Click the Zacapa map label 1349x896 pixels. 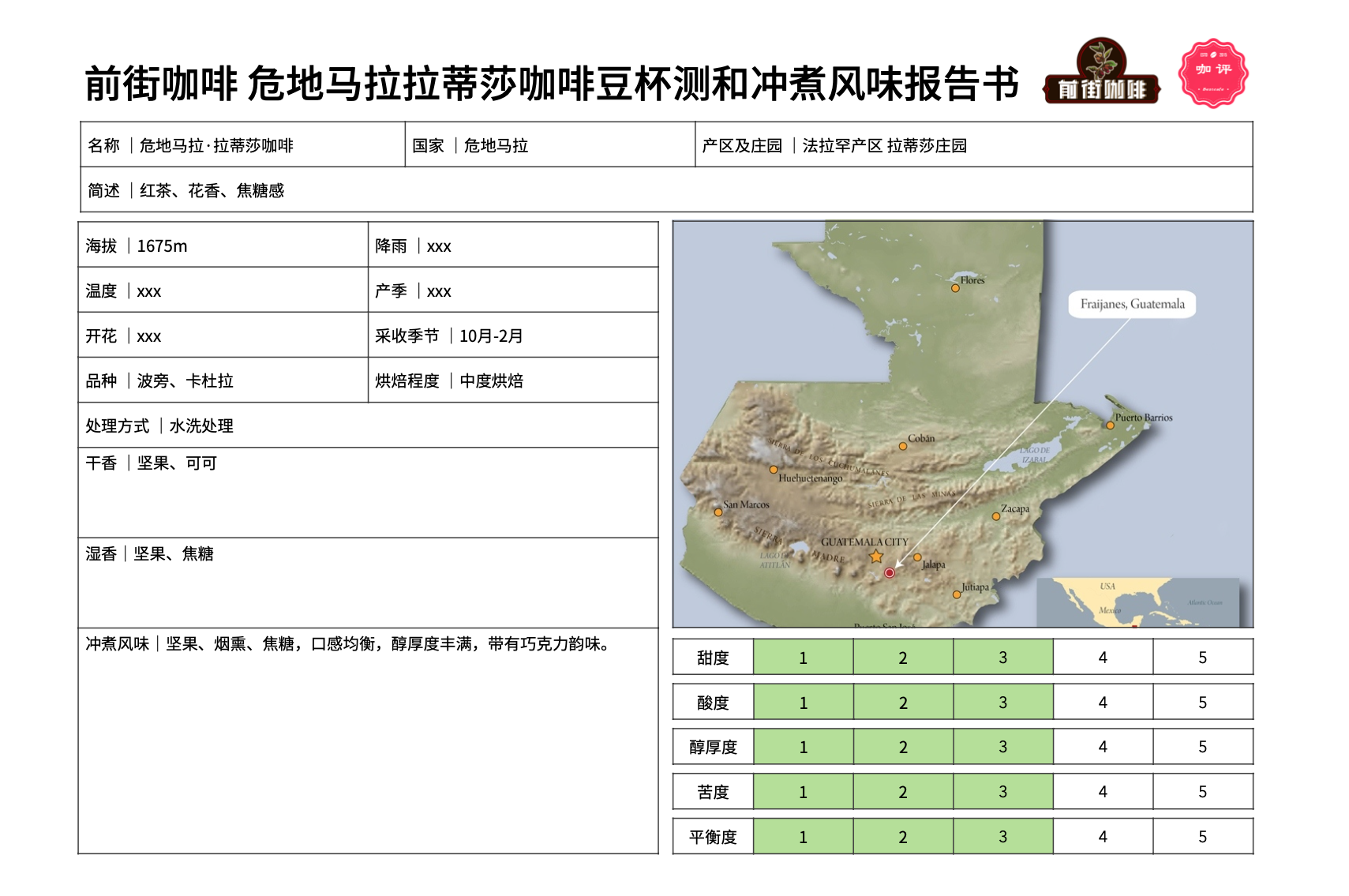(x=1015, y=509)
